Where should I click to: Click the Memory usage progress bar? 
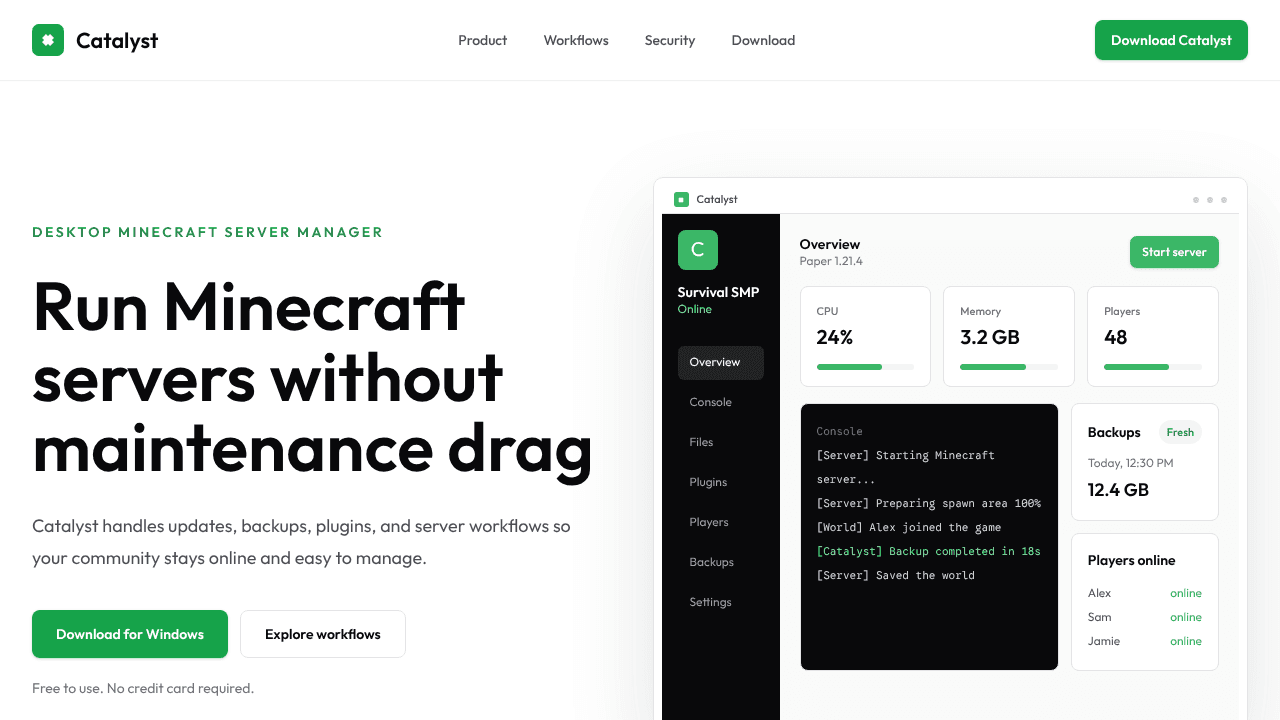[1009, 367]
